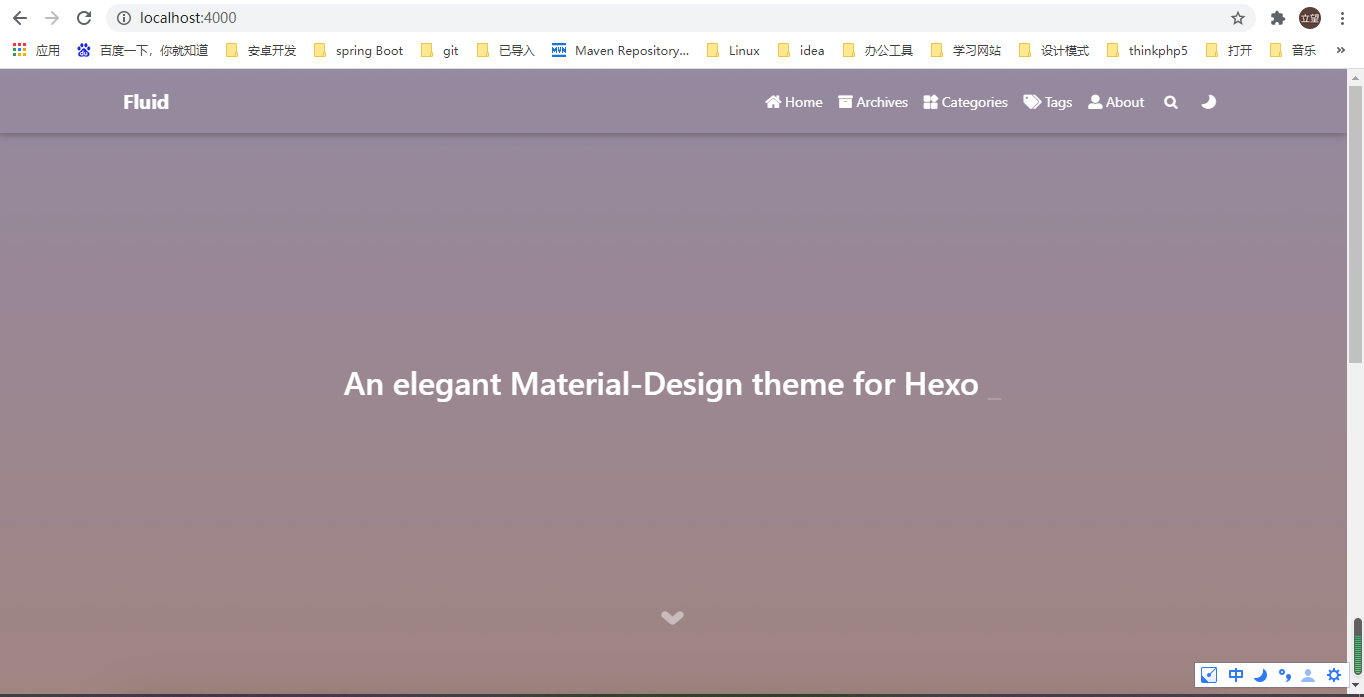Visit the About page link
The height and width of the screenshot is (697, 1364).
[x=1115, y=102]
